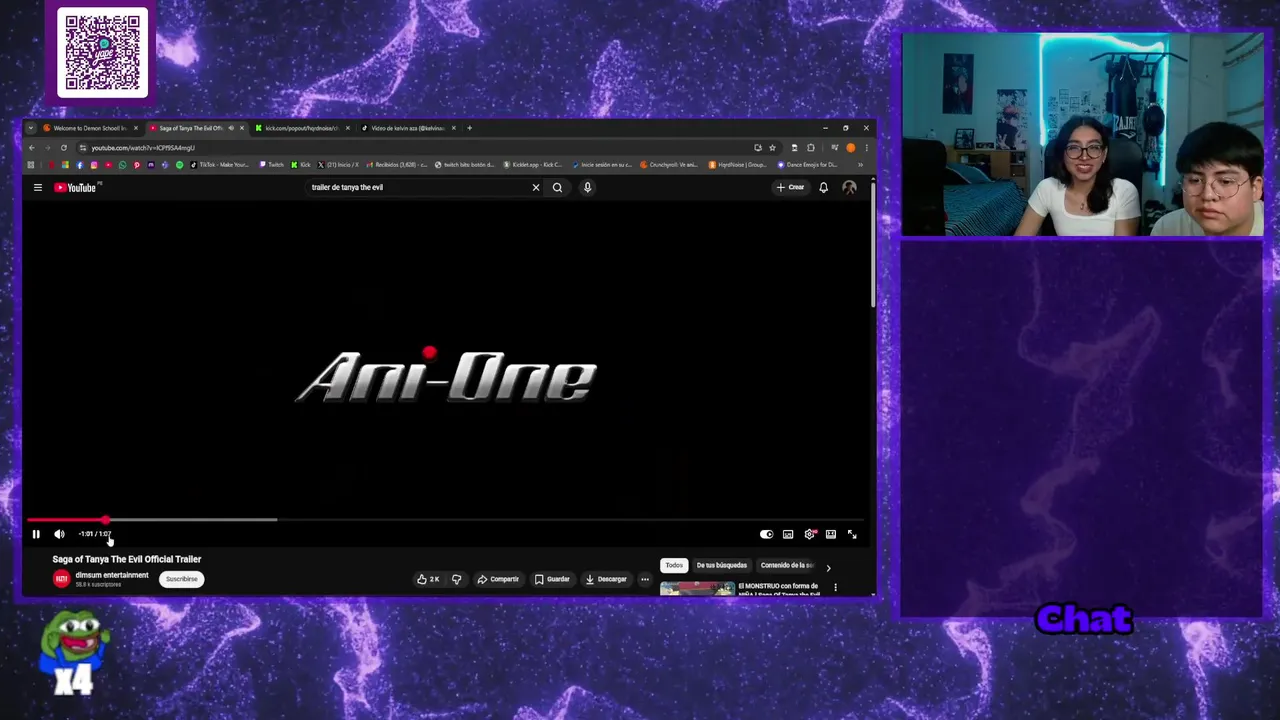Click the red playhead on progress bar
The image size is (1280, 720).
[106, 520]
